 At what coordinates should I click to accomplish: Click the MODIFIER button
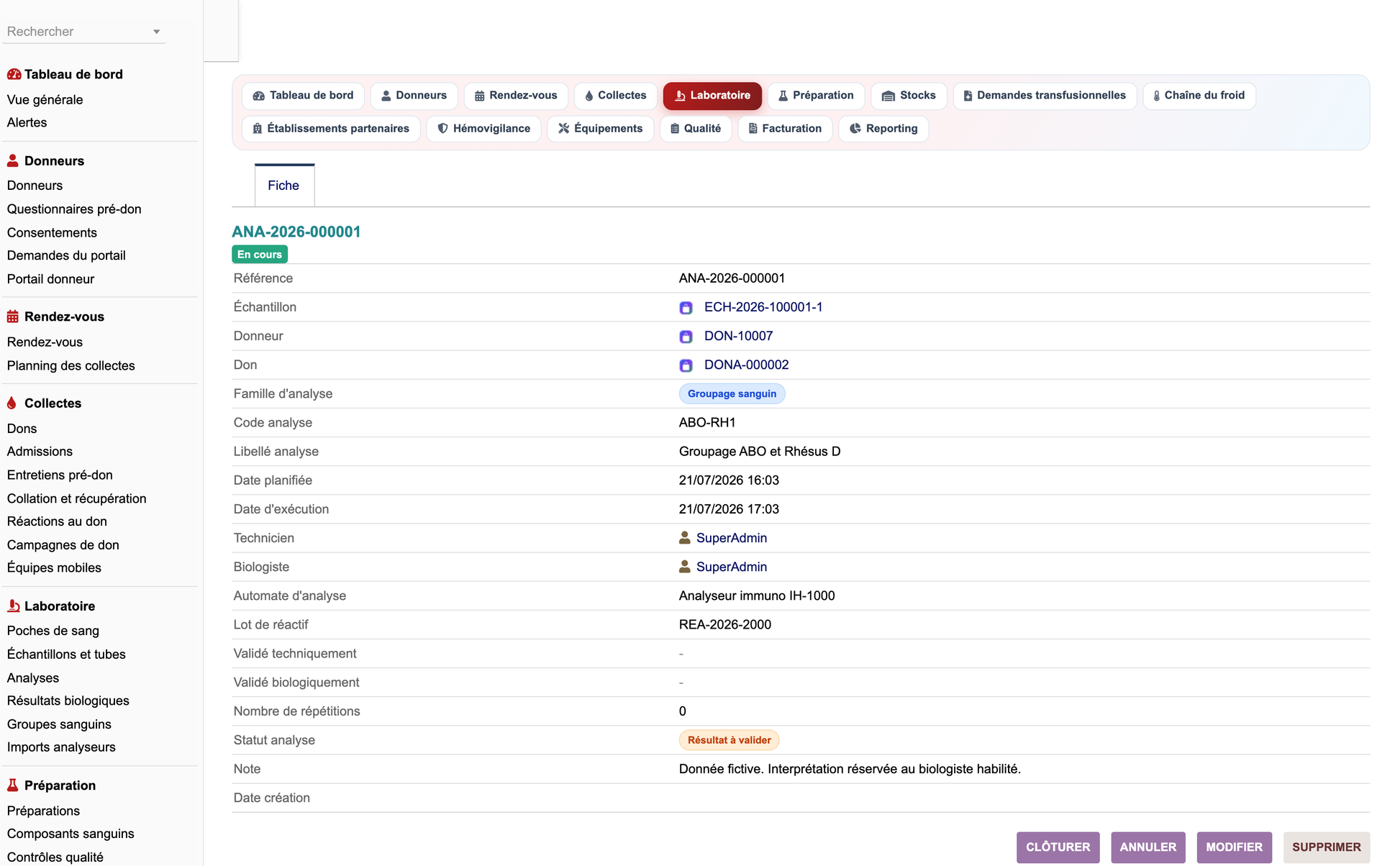tap(1235, 847)
